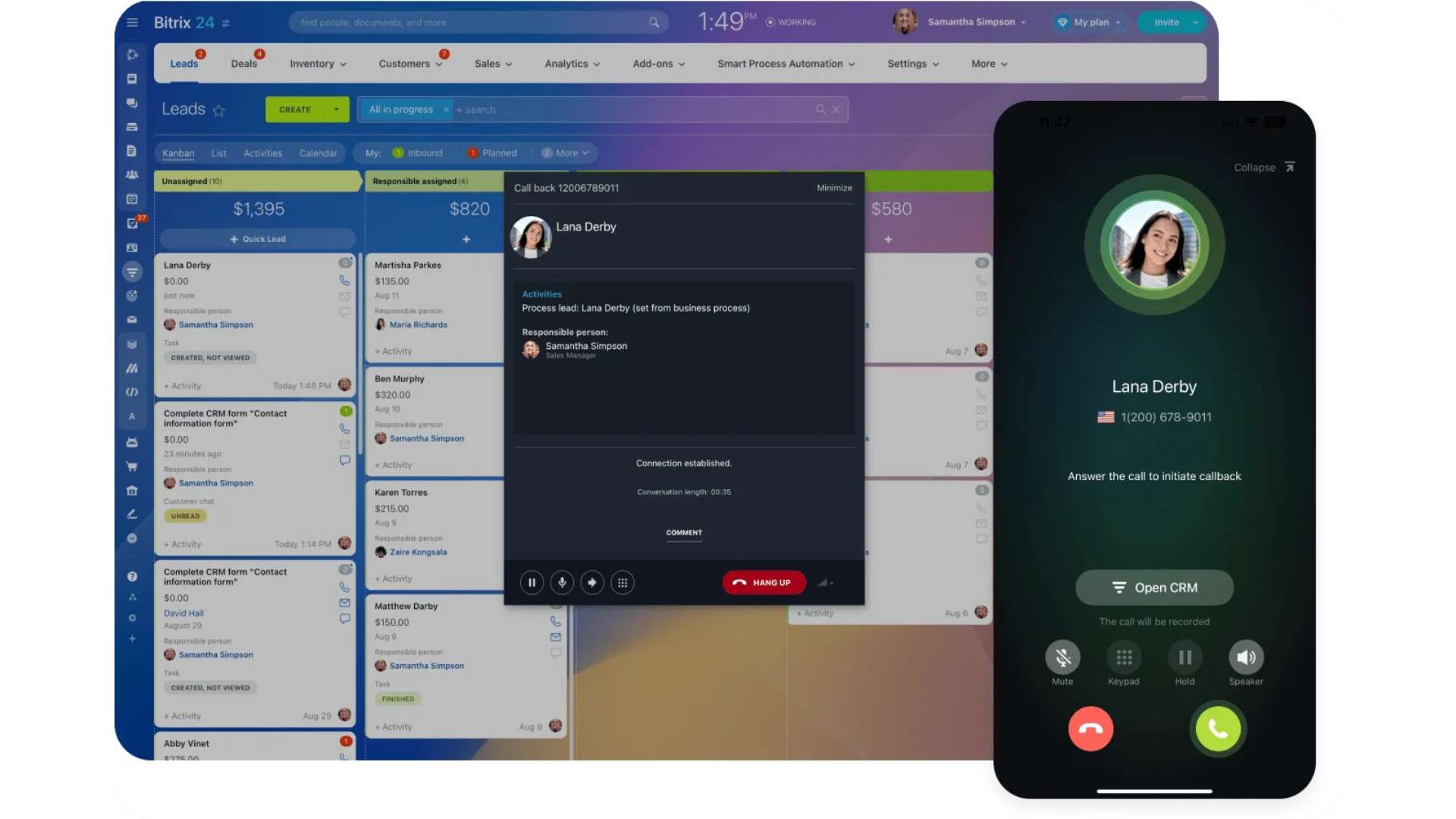Click the hold icon on phone

(1184, 657)
